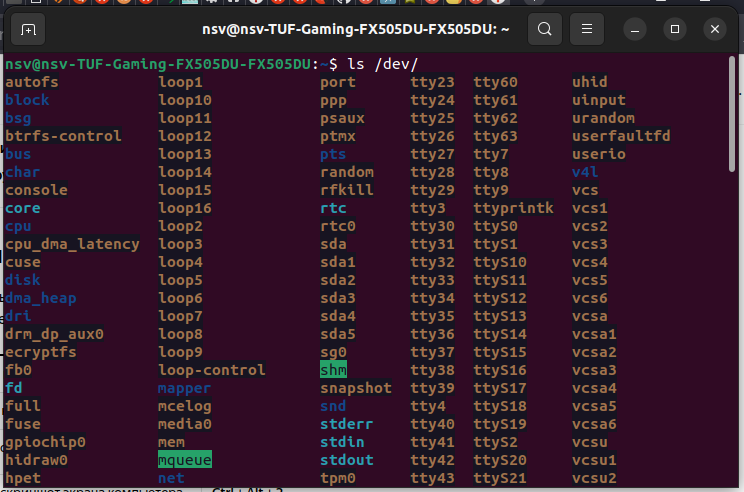Click the 'v4l' directory entry
Screen dimensions: 744x492
pos(585,172)
